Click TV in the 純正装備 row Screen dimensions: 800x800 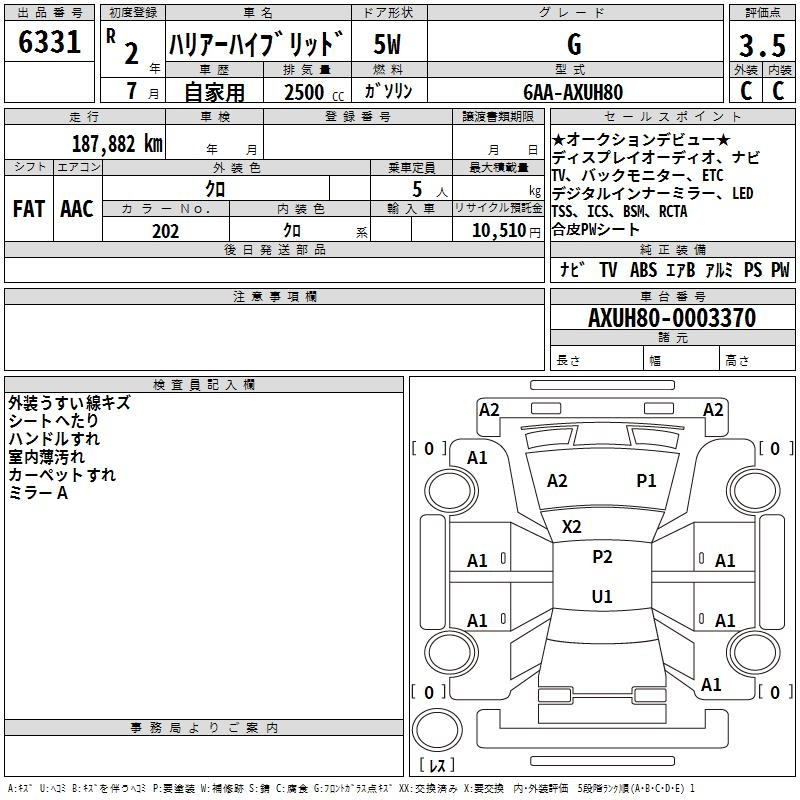608,270
